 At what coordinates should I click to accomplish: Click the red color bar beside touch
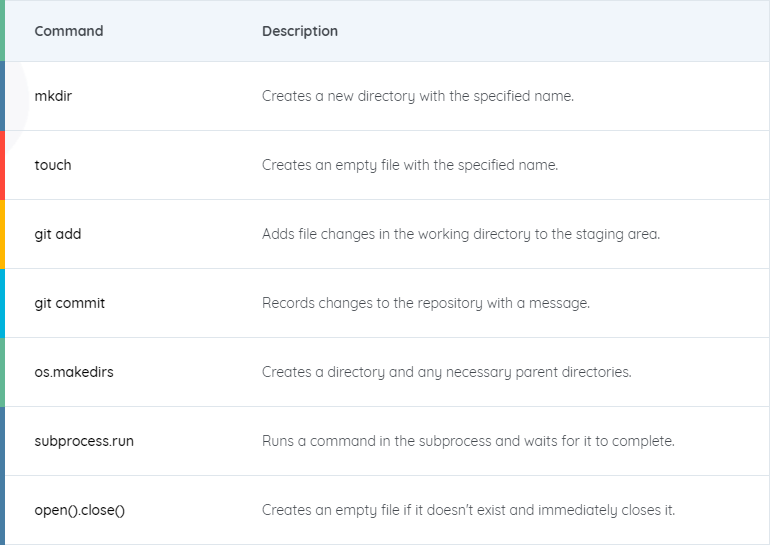2,165
